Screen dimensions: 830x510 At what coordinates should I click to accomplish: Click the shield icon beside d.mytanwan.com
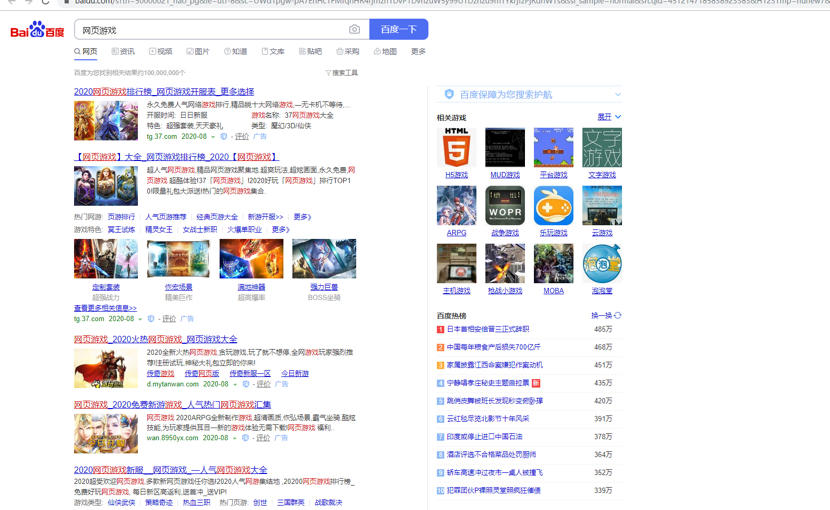pos(246,384)
